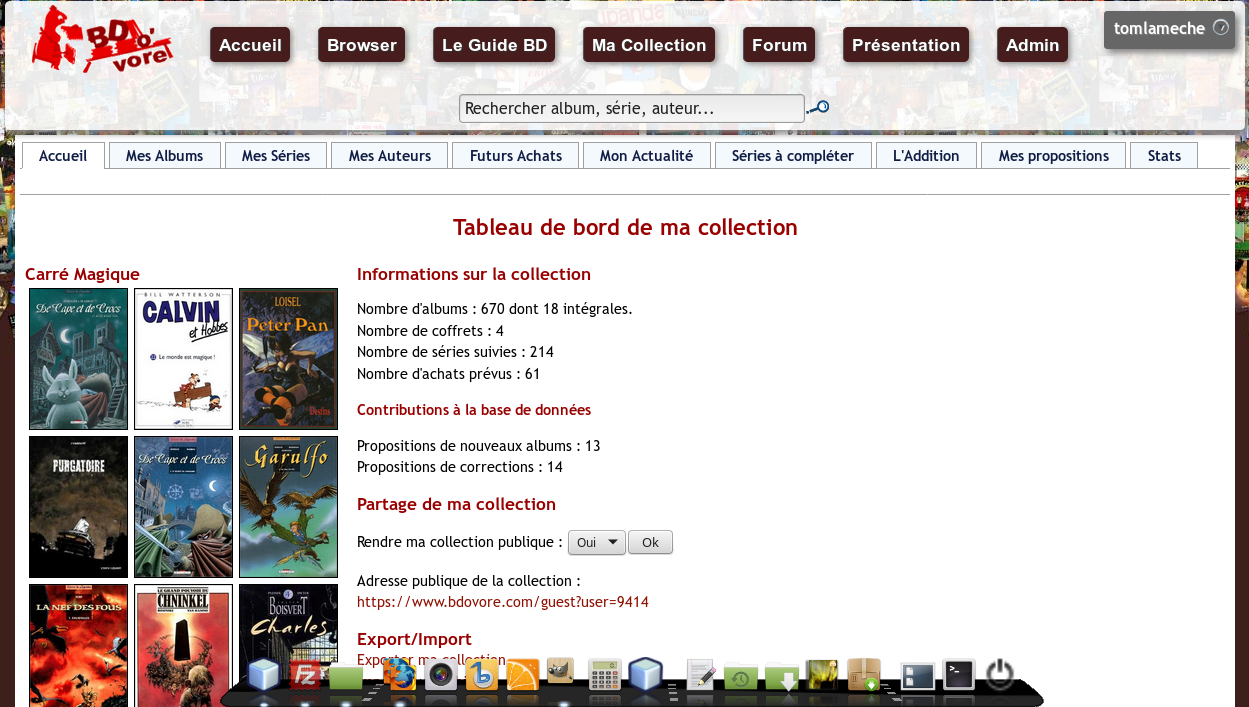Open the yellow picture icon in dock

click(821, 675)
